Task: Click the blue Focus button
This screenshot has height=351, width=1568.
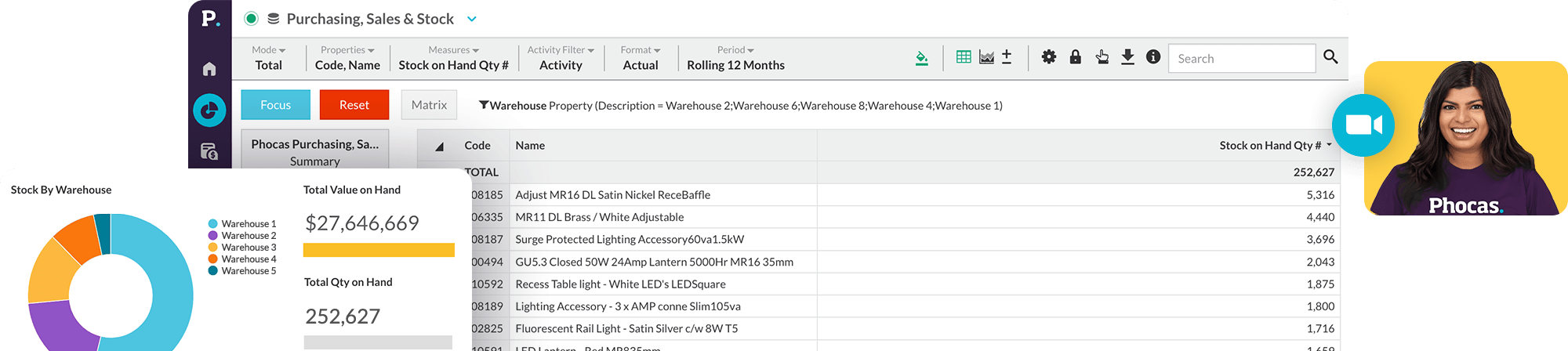Action: 275,105
